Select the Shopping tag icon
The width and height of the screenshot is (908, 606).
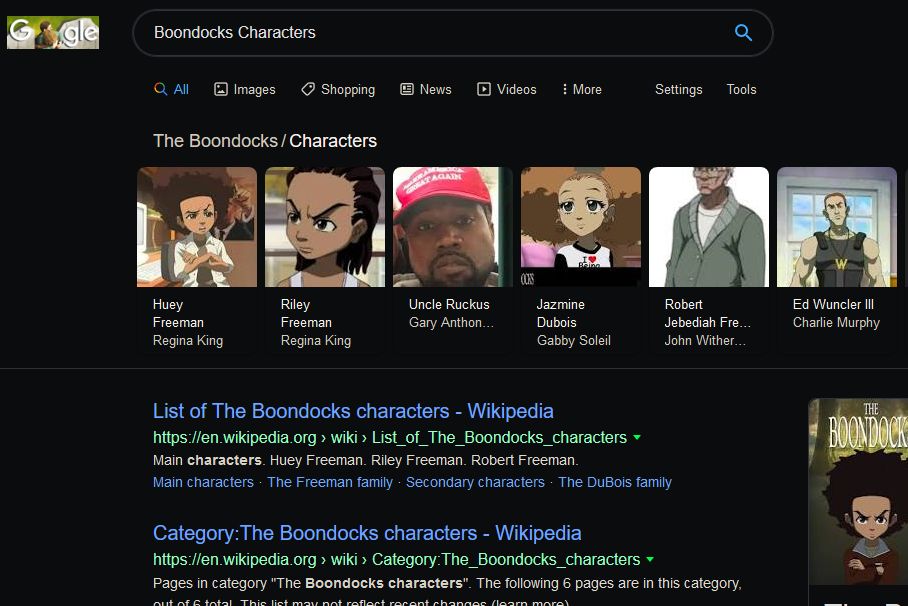point(308,89)
